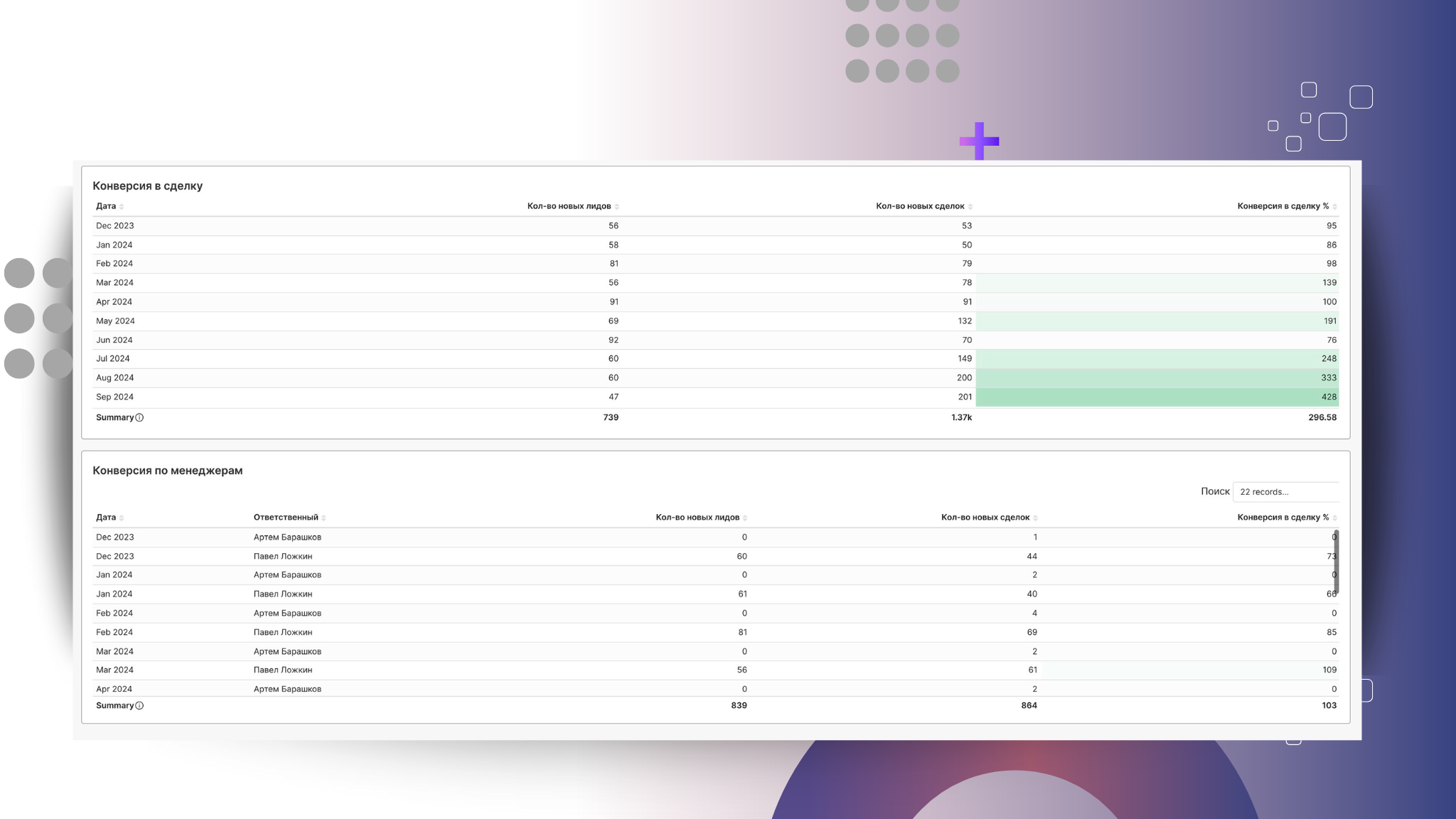Sort managers table by Кол-во новых лидов icon
The image size is (1456, 819).
point(744,518)
